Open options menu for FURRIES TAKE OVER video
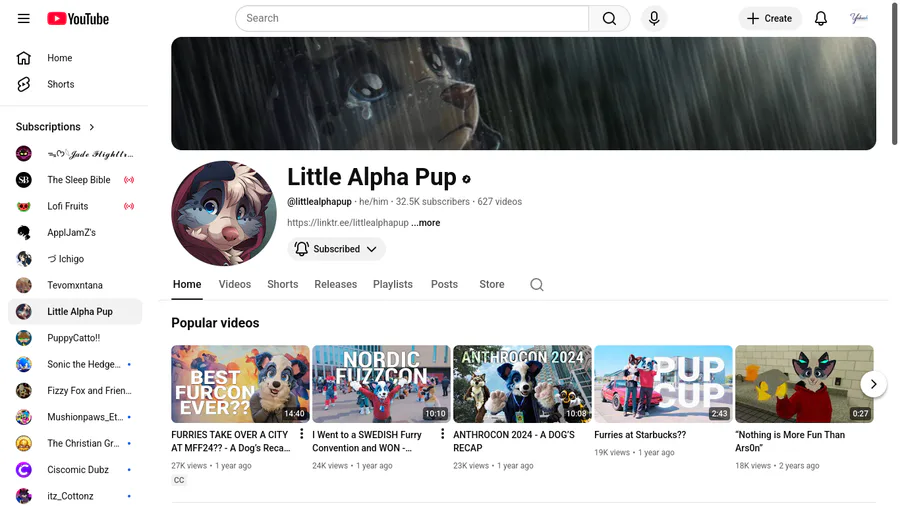 click(x=301, y=434)
